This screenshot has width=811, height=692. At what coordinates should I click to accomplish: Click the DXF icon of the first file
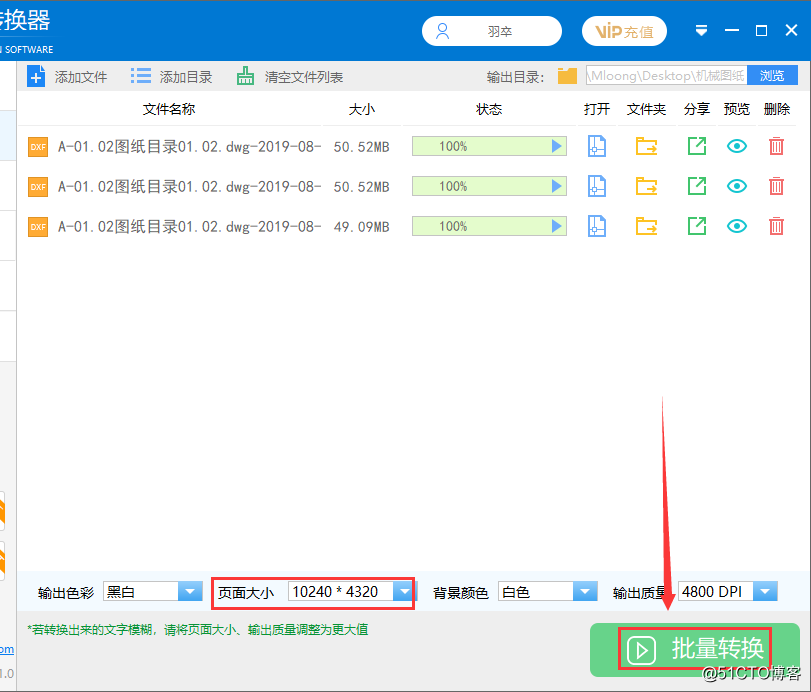coord(38,147)
